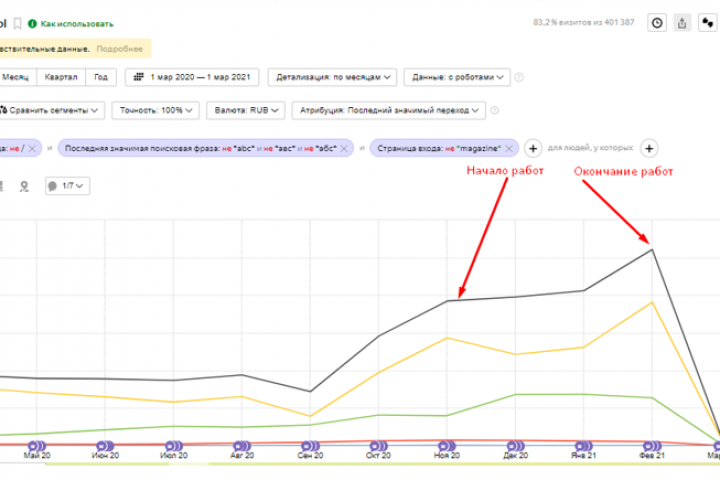This screenshot has height=480, width=720.
Task: Remove the 'Страница входа' filter with its X
Action: click(x=509, y=148)
